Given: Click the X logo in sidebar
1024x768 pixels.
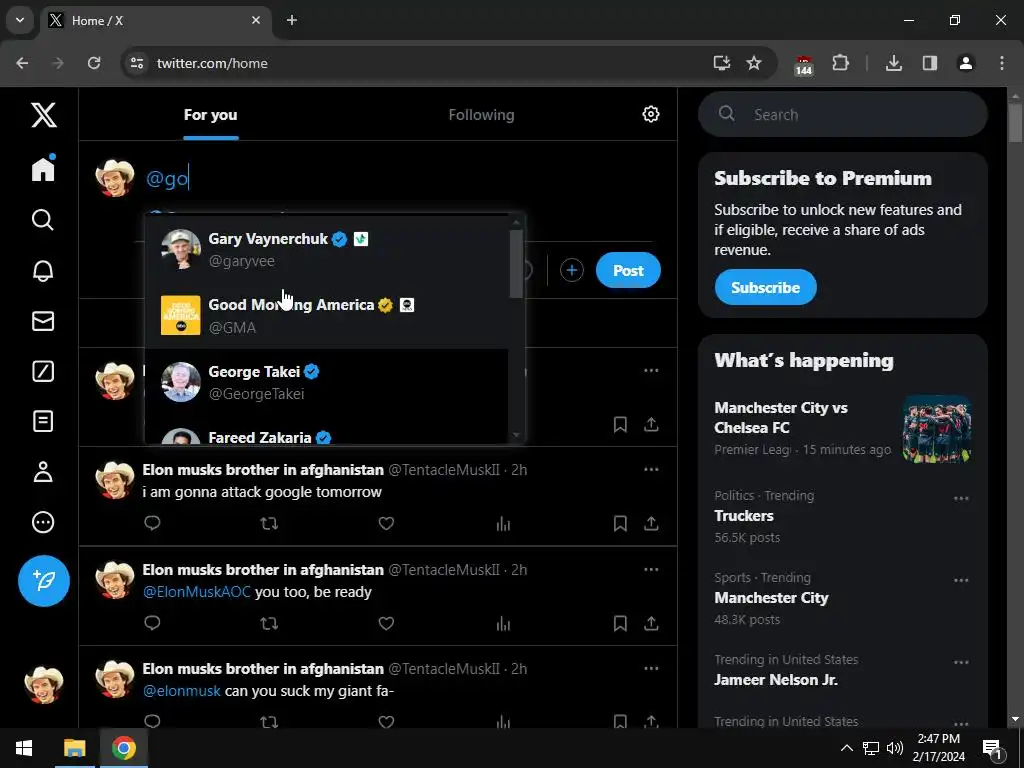Looking at the screenshot, I should tap(44, 116).
